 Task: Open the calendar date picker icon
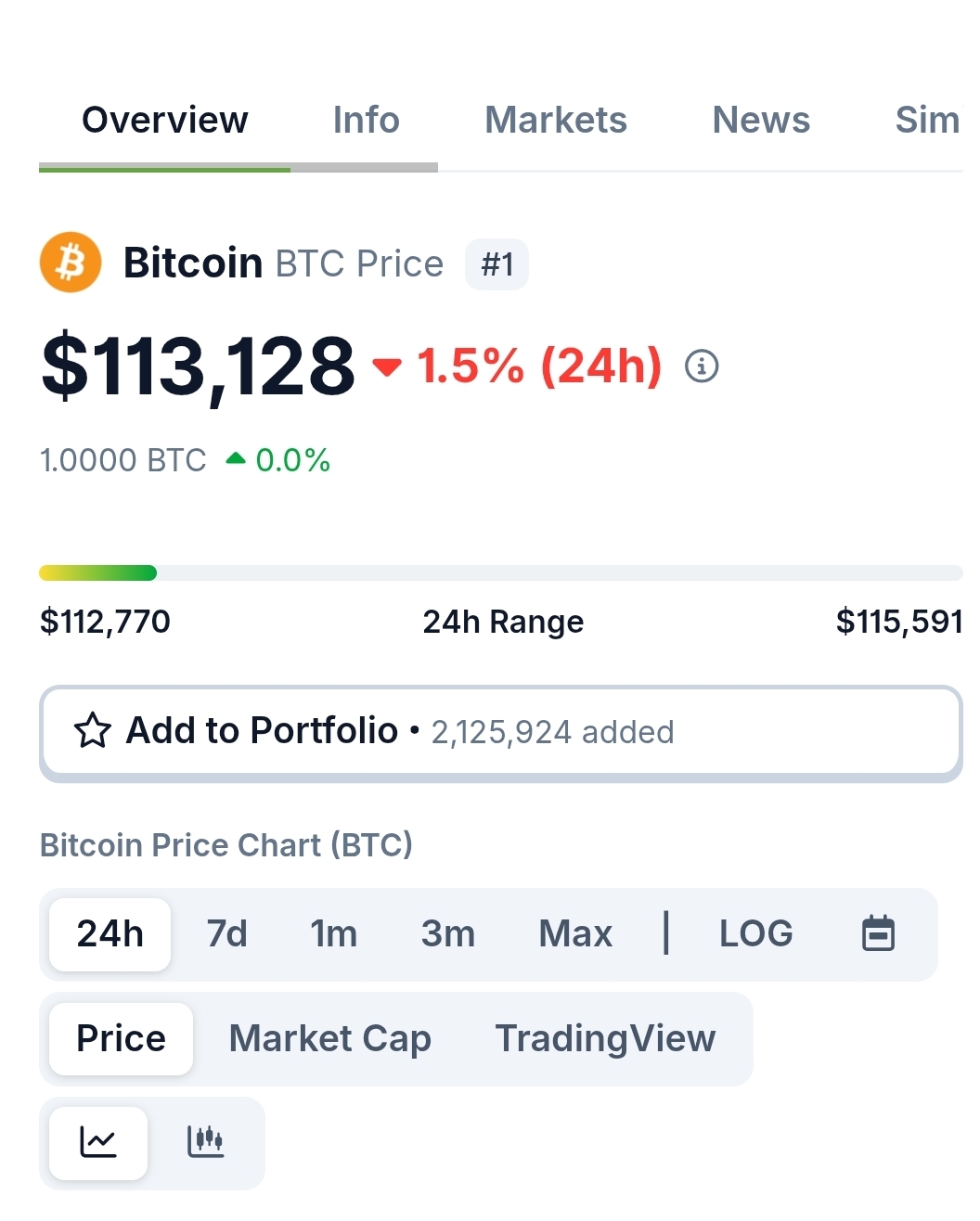click(878, 933)
